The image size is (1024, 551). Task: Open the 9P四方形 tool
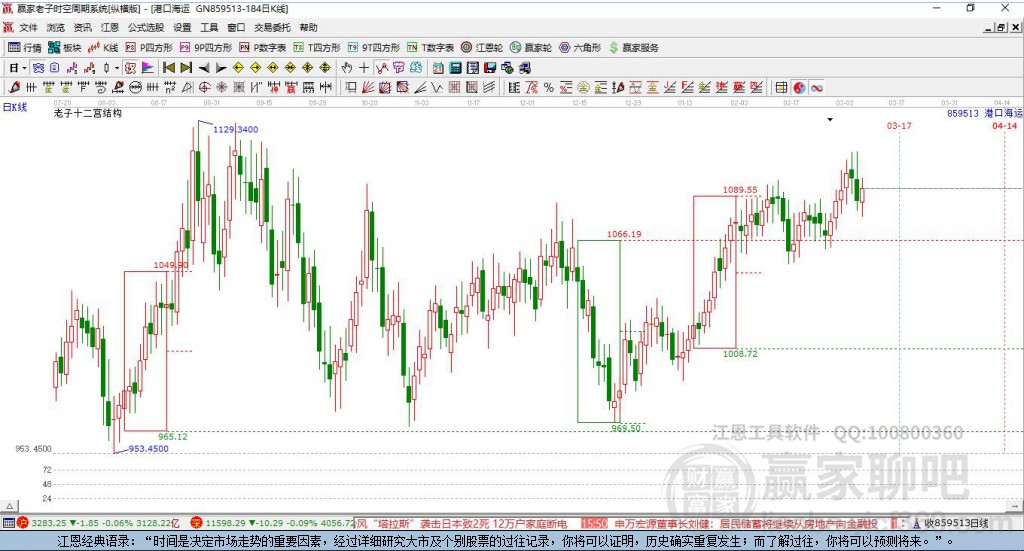coord(206,48)
